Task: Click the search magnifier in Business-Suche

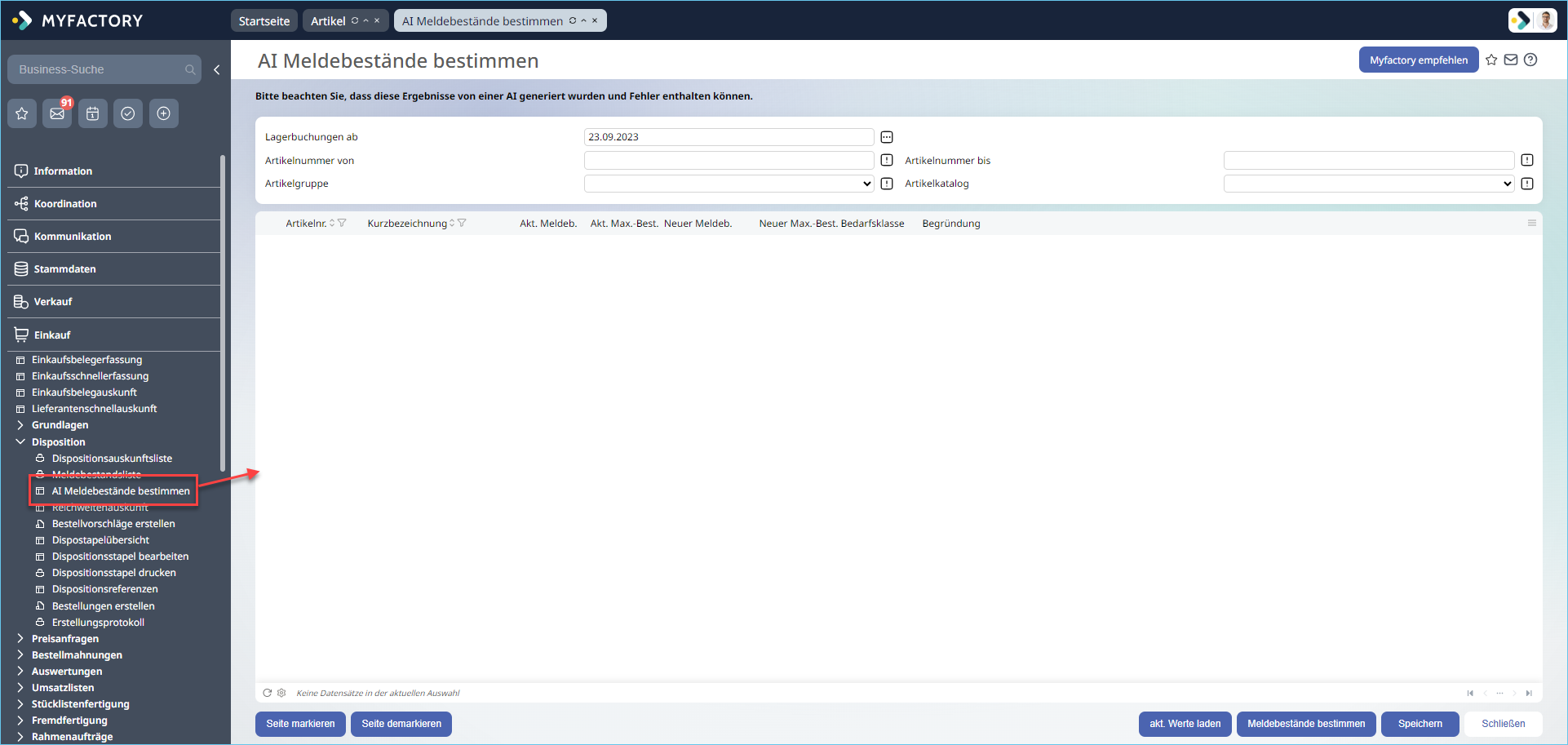Action: 190,70
